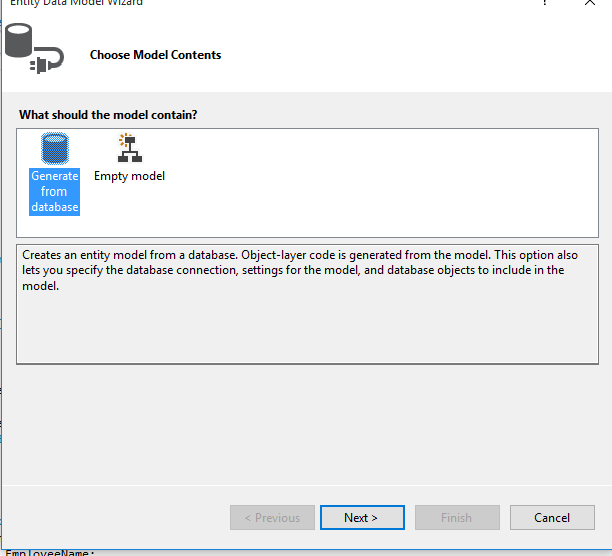This screenshot has height=556, width=612.
Task: Click the greyed-out Finish button
Action: [x=456, y=518]
